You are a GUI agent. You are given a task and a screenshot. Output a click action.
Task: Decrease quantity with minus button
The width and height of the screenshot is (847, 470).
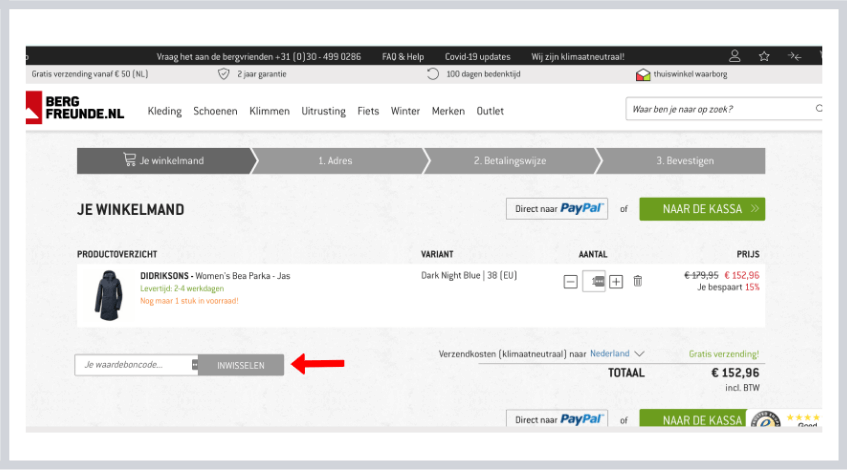tap(570, 282)
